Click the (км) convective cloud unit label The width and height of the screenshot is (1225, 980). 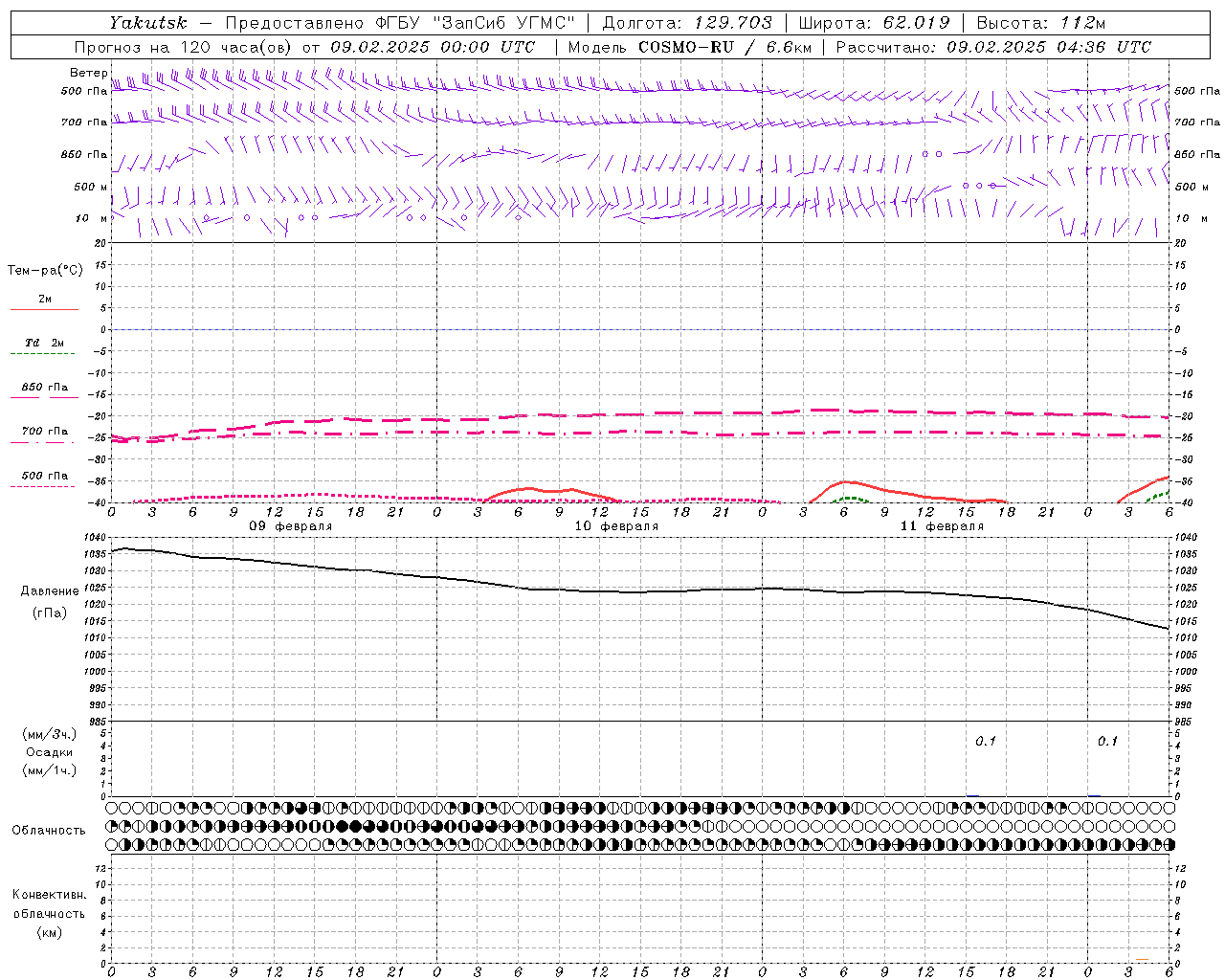[50, 932]
